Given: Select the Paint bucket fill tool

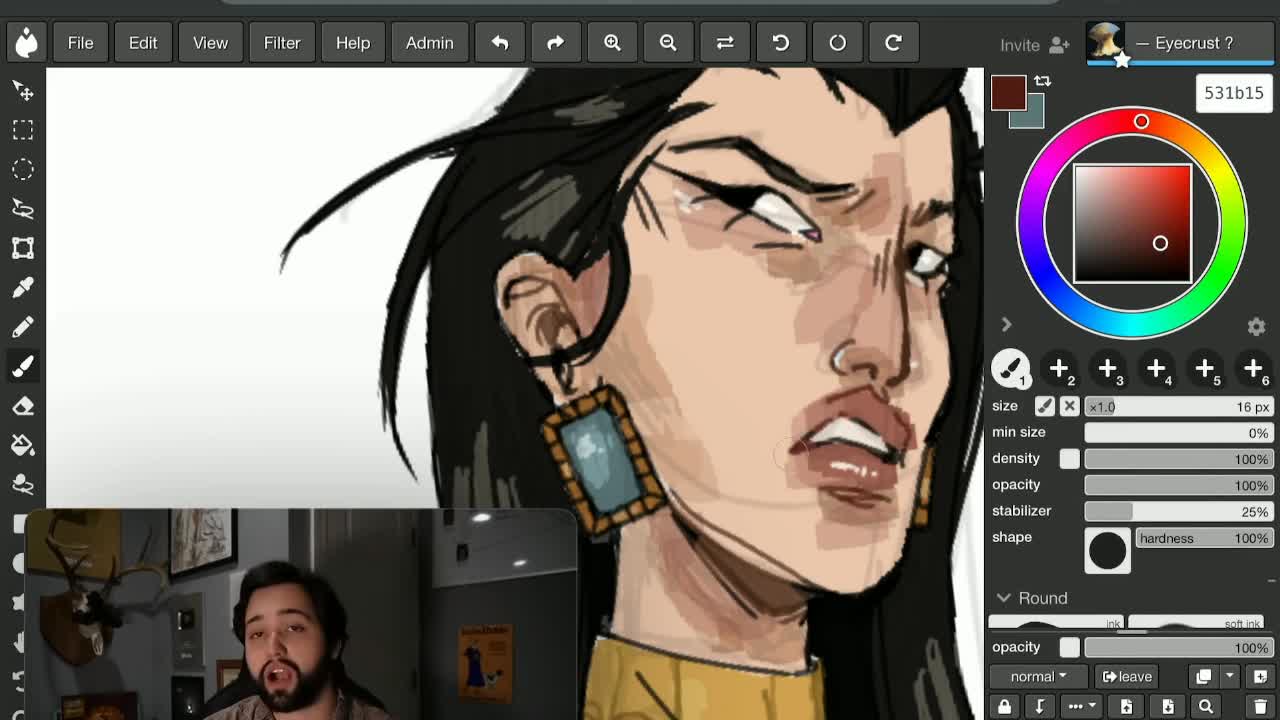Looking at the screenshot, I should point(23,445).
